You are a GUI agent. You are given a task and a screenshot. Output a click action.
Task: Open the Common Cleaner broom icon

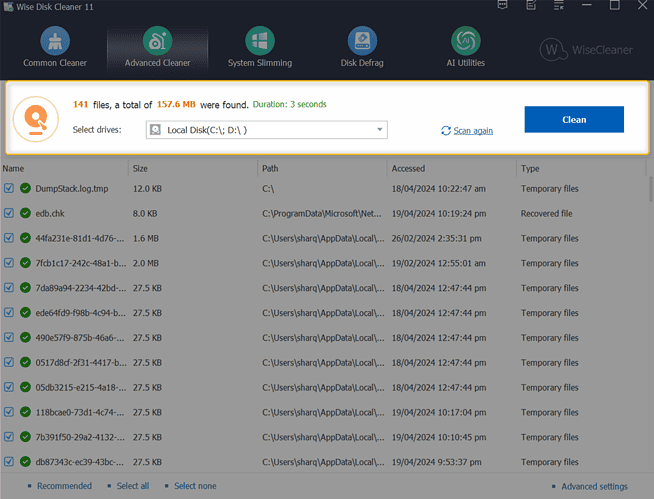55,41
